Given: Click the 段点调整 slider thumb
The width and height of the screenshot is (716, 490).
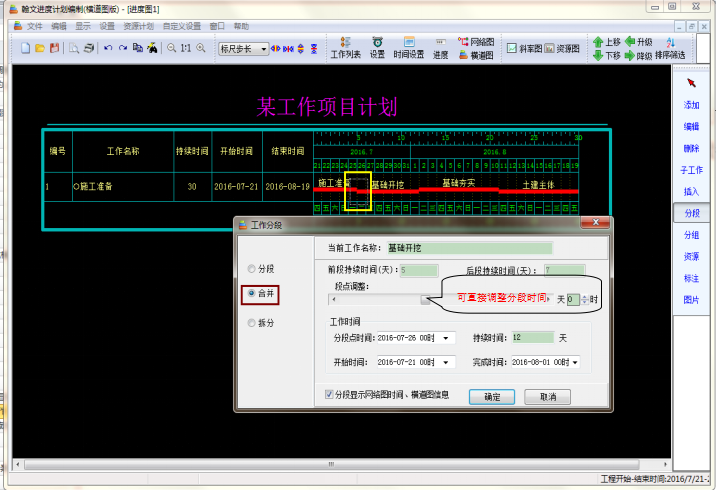Looking at the screenshot, I should [x=426, y=298].
